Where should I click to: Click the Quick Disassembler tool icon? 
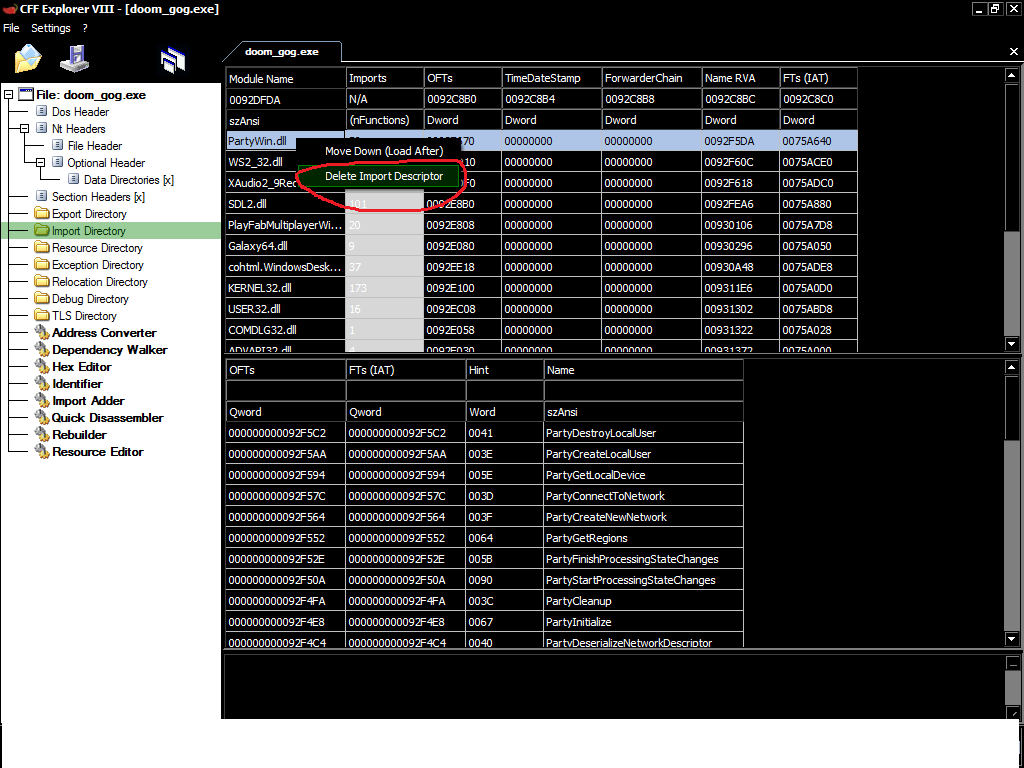[42, 417]
